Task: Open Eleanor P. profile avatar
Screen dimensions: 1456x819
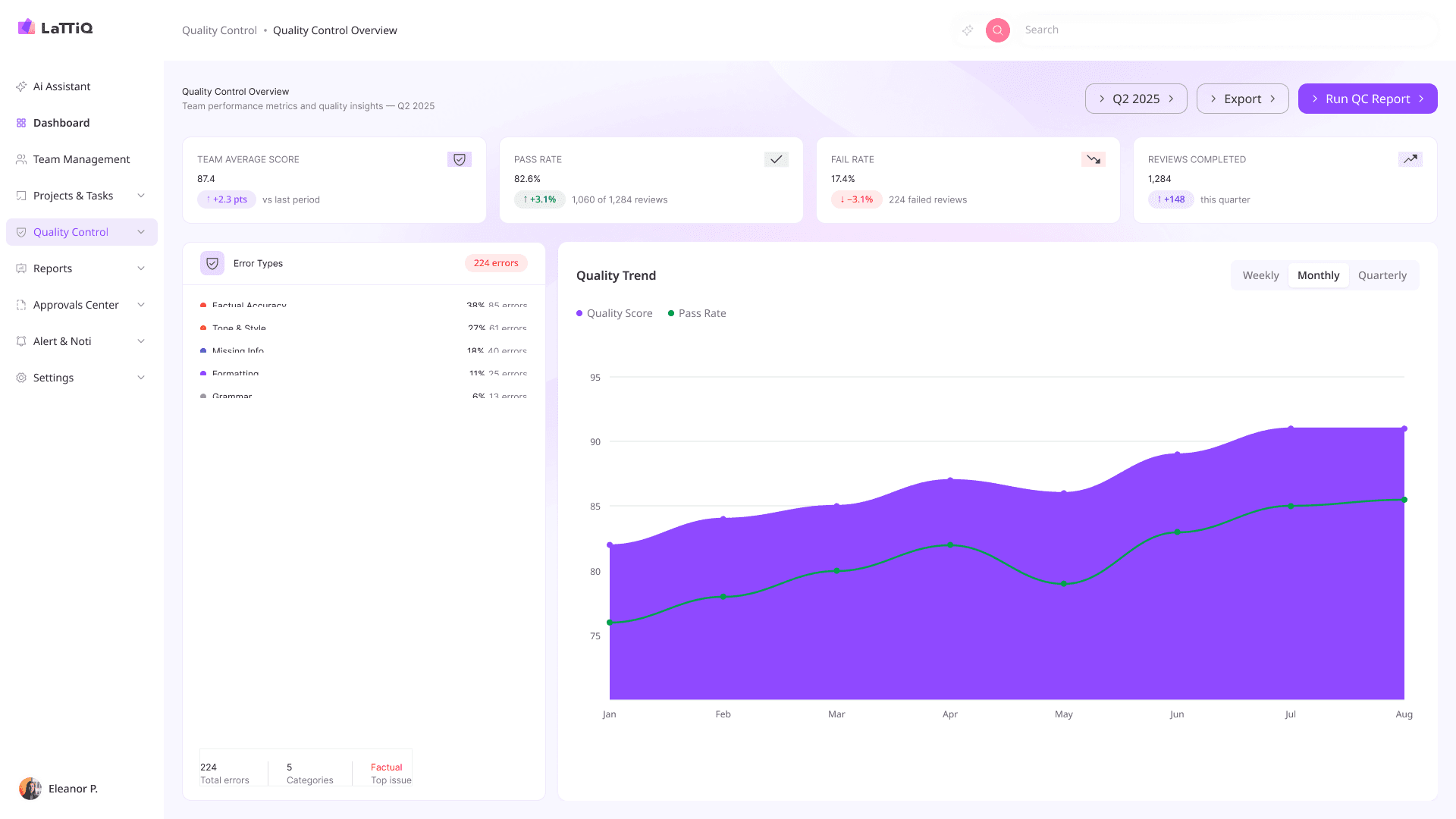Action: point(30,789)
